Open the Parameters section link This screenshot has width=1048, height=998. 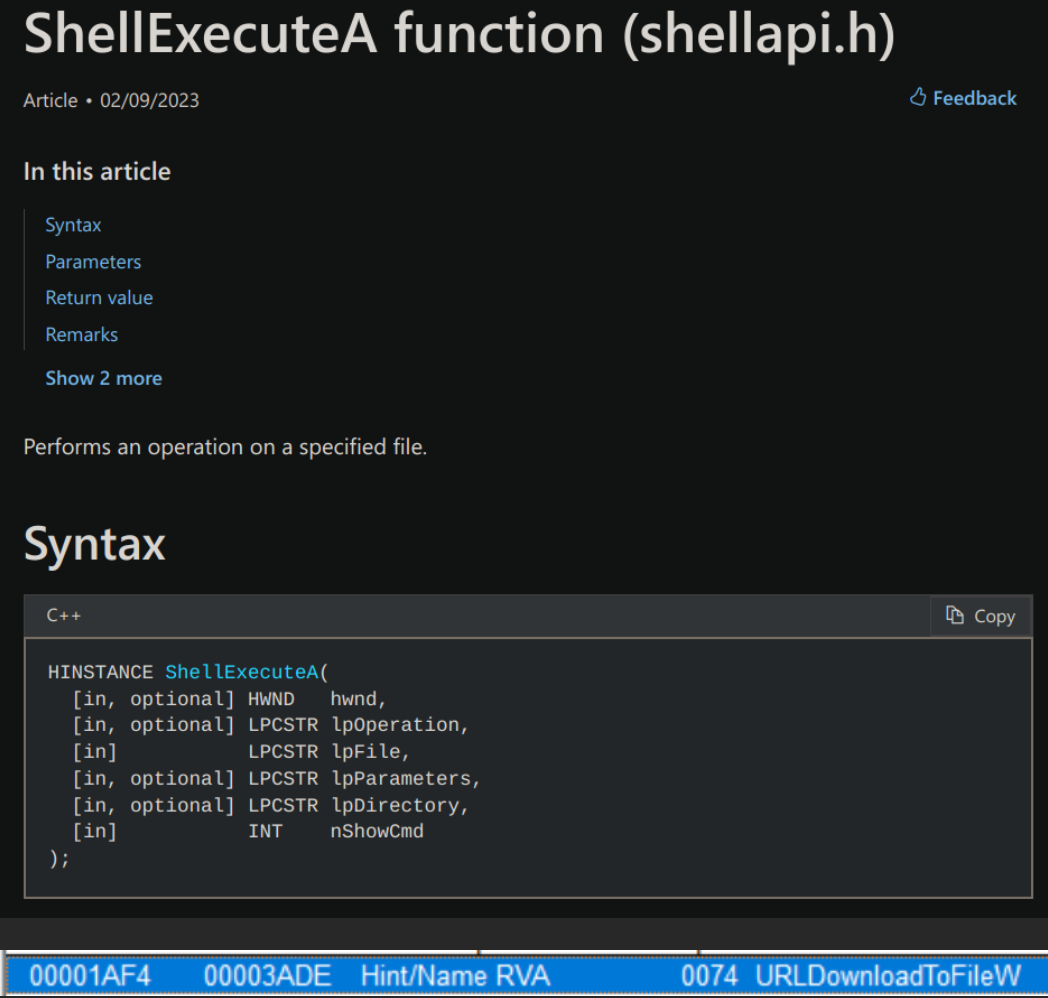pos(93,262)
